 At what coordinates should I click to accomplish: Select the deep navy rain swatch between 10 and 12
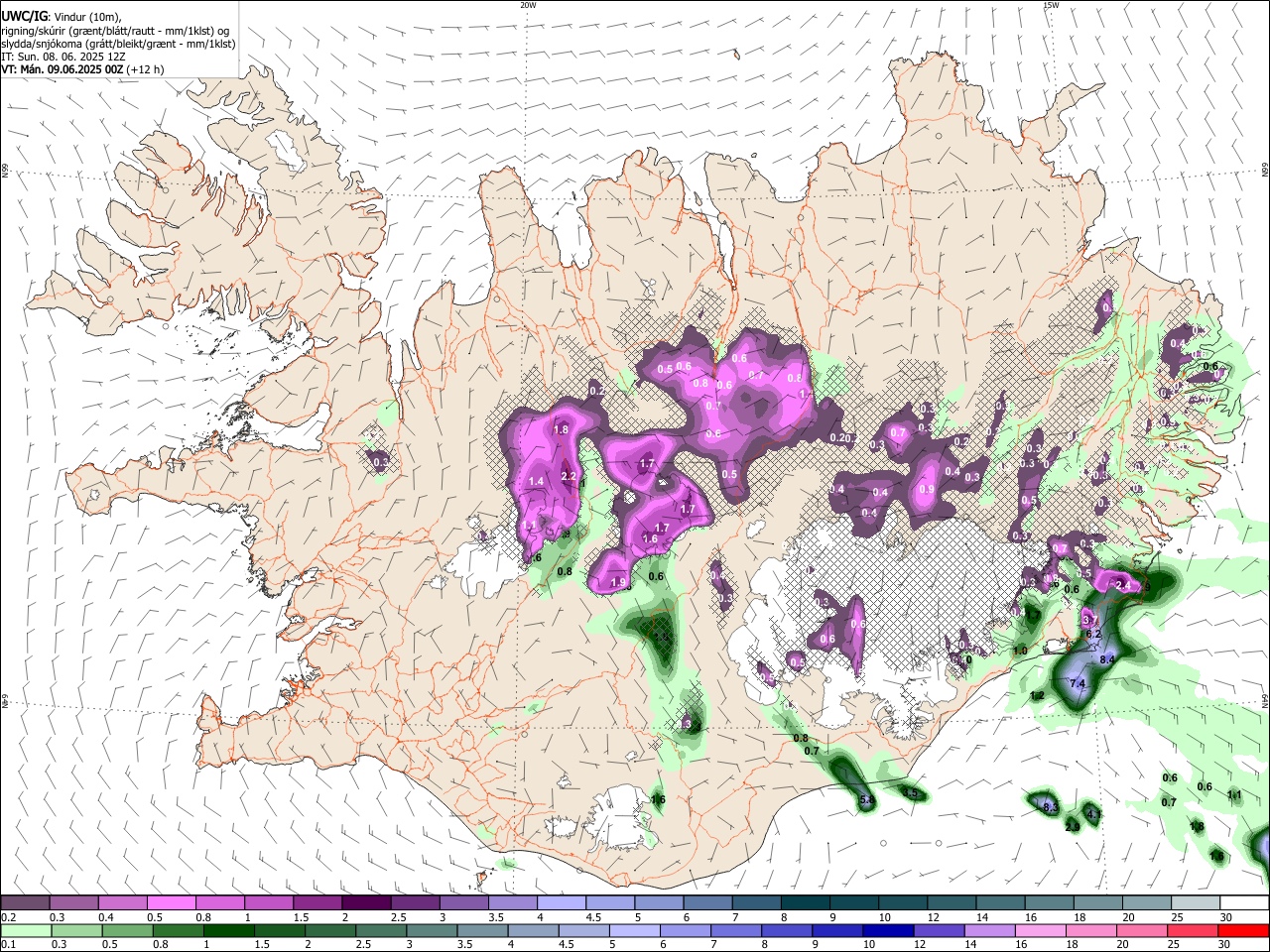(887, 931)
